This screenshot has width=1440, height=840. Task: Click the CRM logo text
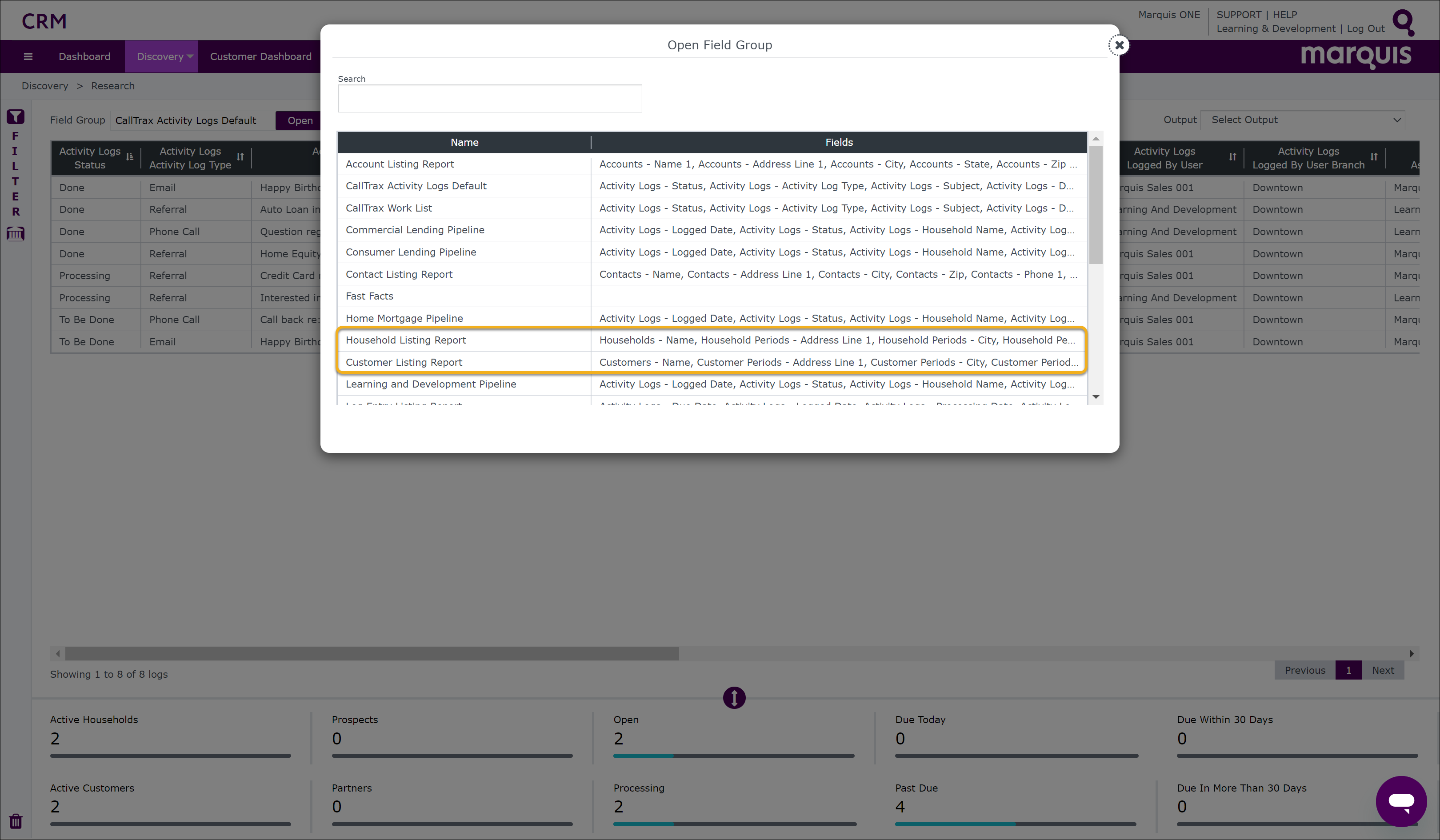pyautogui.click(x=44, y=21)
